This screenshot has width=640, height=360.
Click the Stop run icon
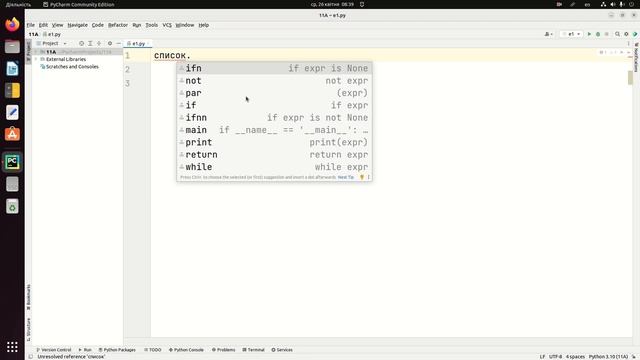[x=607, y=34]
